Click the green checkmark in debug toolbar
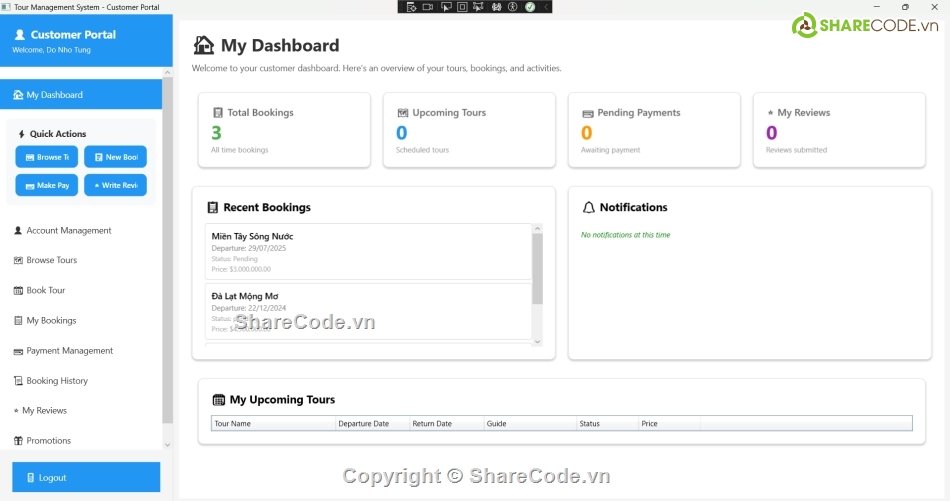 pyautogui.click(x=530, y=7)
